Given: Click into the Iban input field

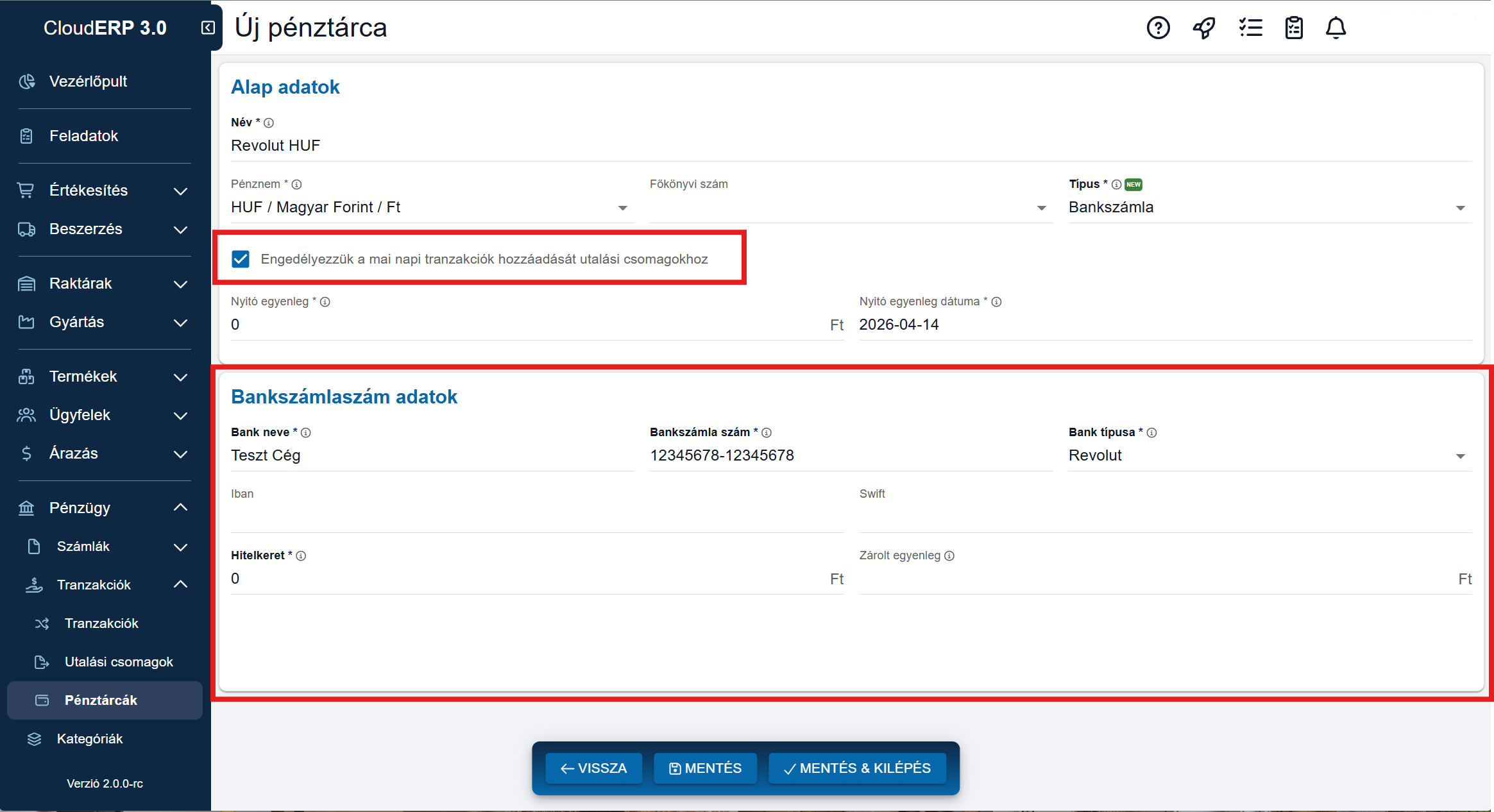Looking at the screenshot, I should pos(536,518).
